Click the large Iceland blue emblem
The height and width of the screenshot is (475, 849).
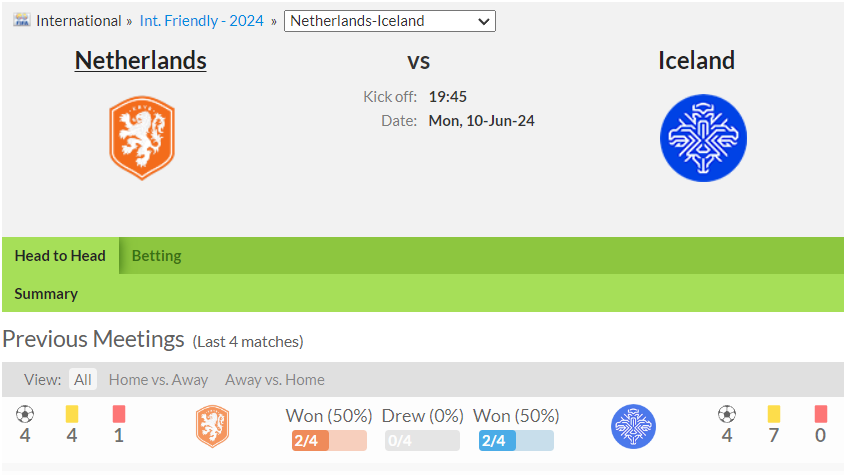coord(703,138)
